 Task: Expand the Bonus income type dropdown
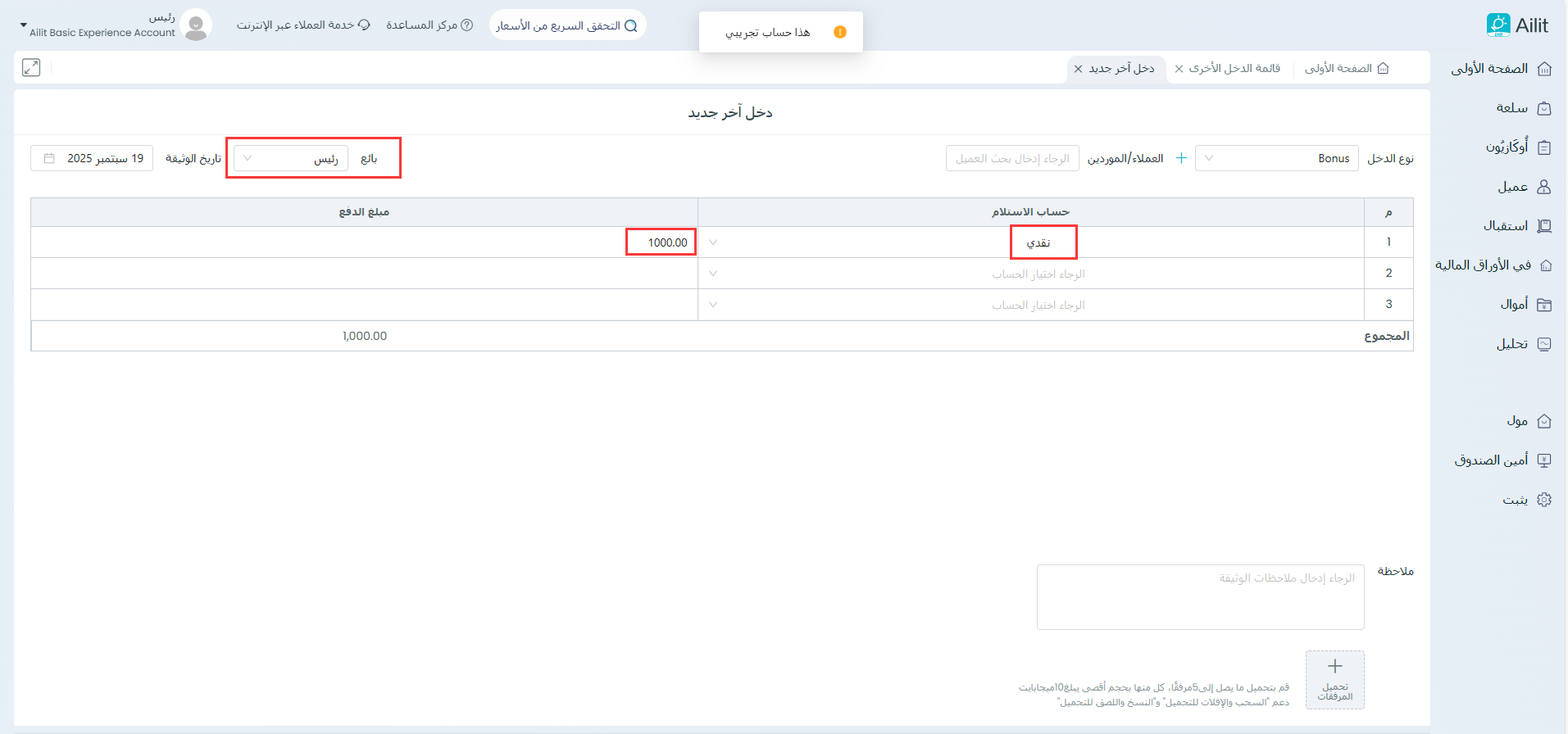tap(1275, 158)
